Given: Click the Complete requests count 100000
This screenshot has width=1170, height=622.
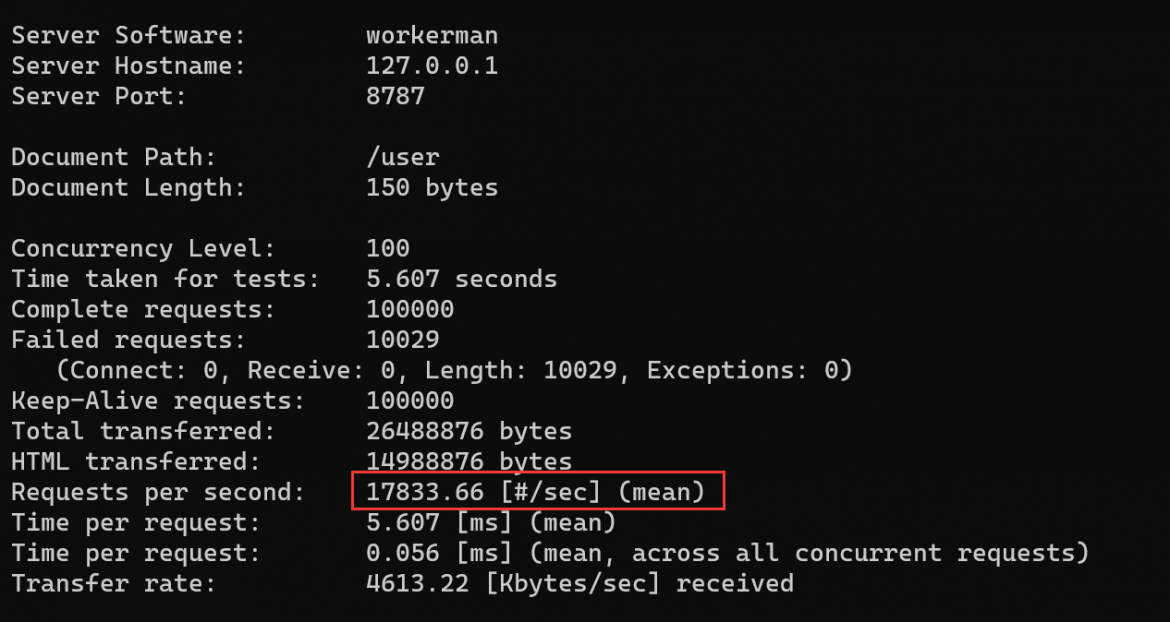Looking at the screenshot, I should pyautogui.click(x=410, y=310).
